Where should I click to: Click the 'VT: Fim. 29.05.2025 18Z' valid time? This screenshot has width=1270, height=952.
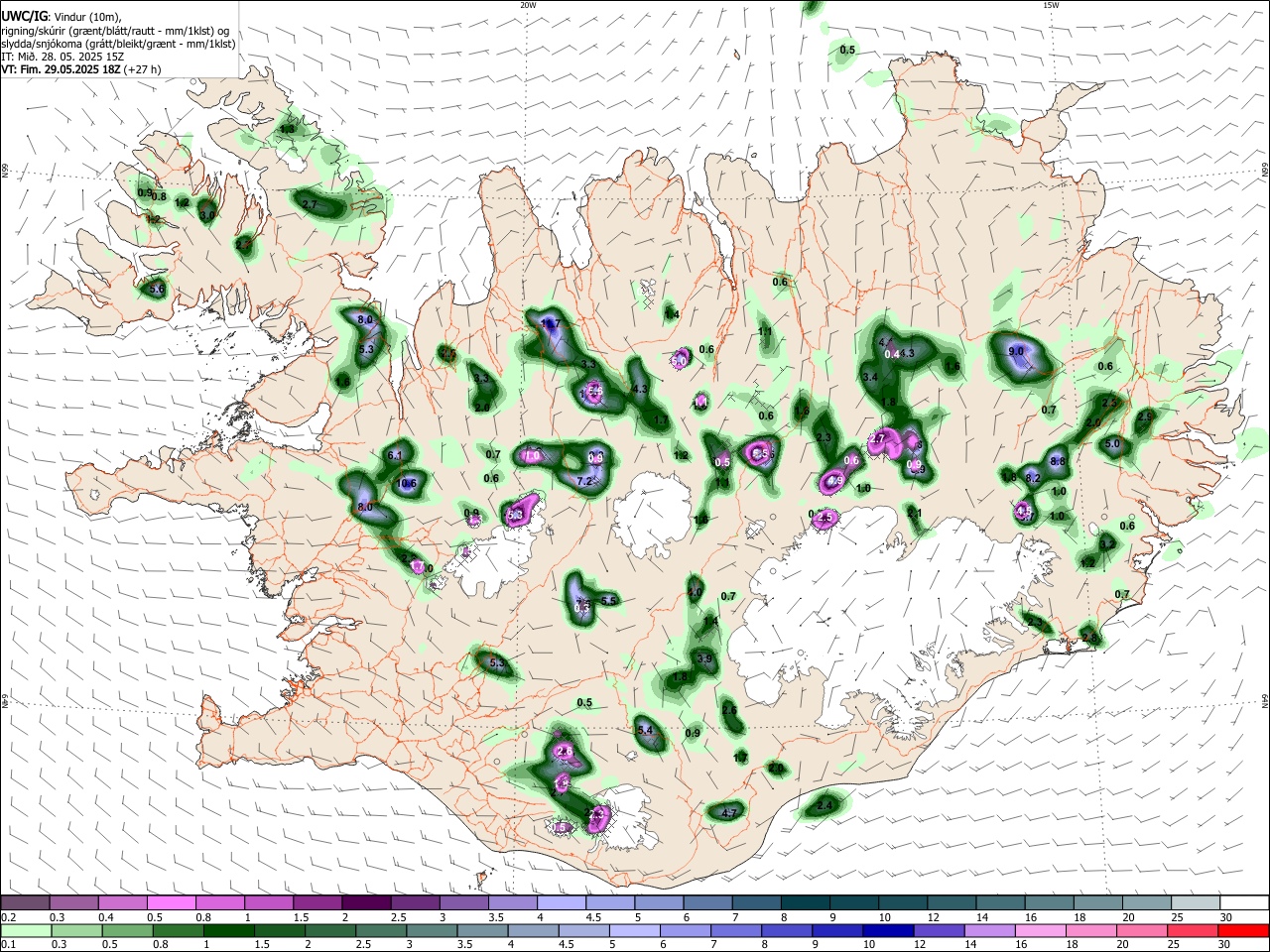[x=62, y=69]
